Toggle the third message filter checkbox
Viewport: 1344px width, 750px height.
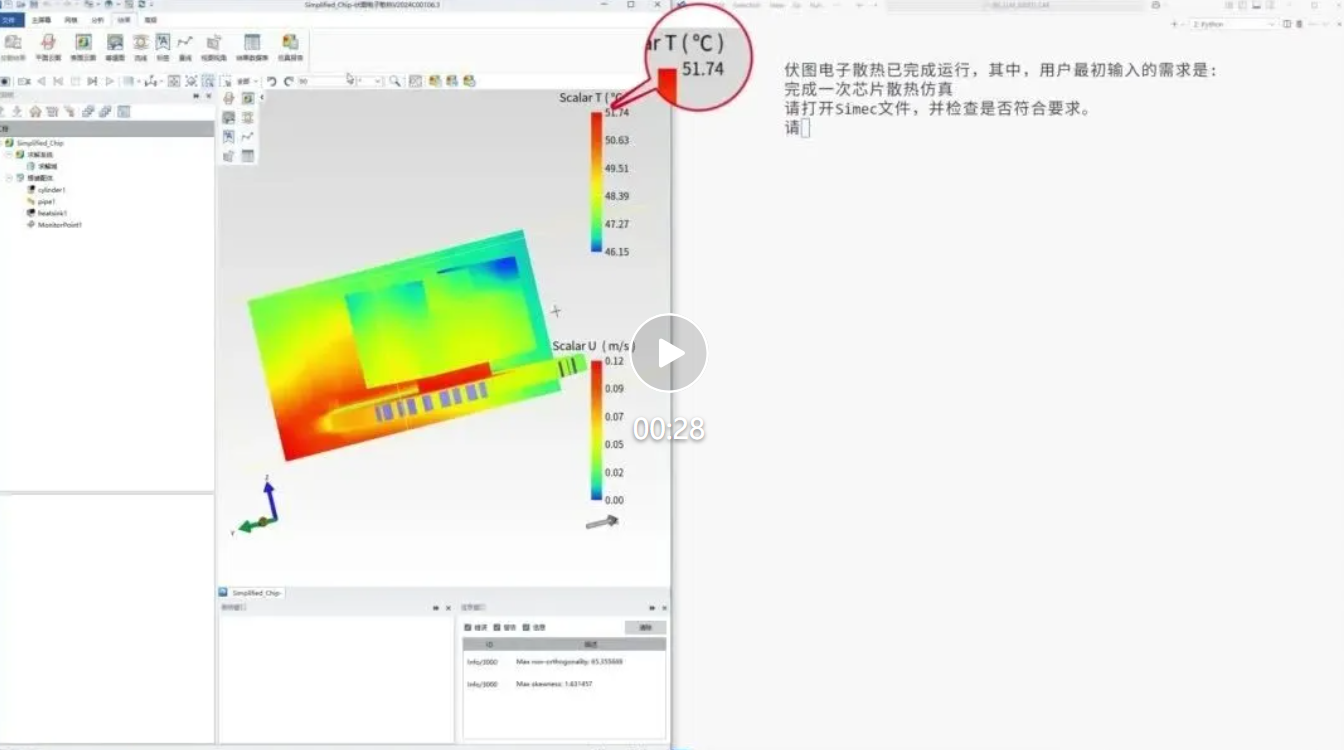[526, 627]
